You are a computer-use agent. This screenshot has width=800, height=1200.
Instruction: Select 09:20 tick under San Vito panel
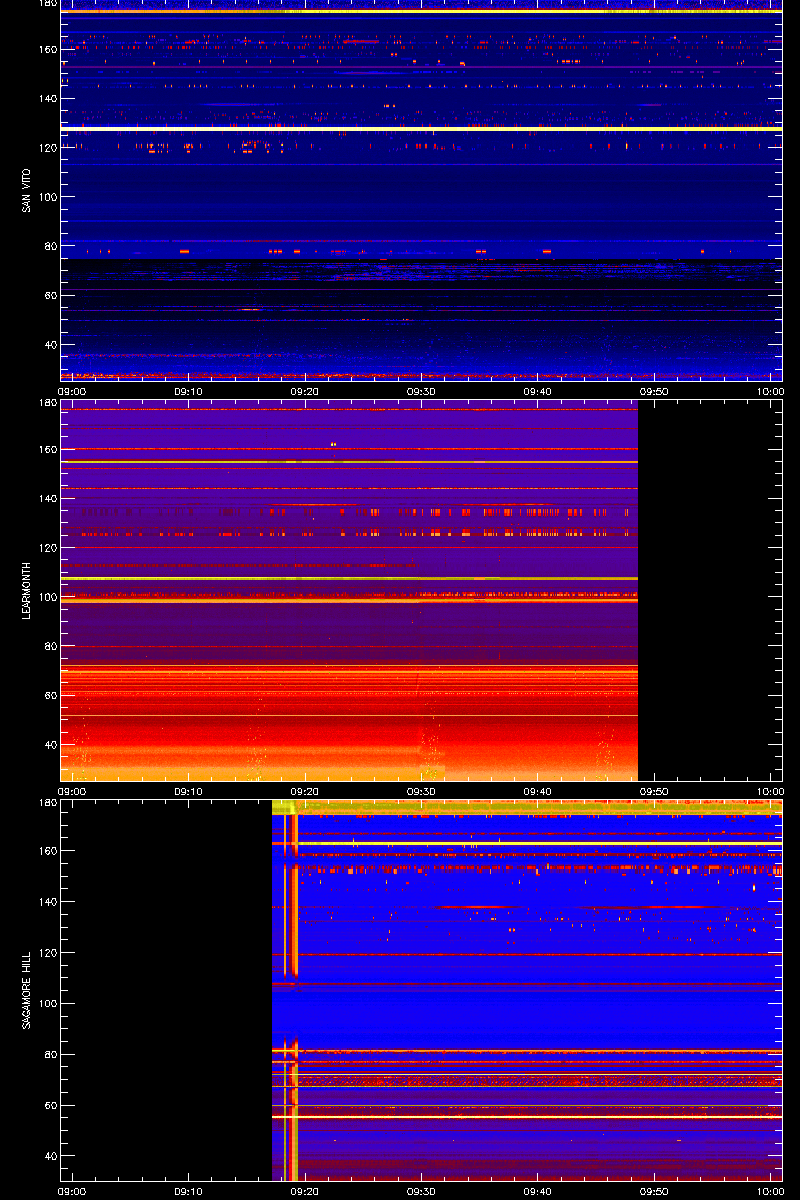point(305,391)
